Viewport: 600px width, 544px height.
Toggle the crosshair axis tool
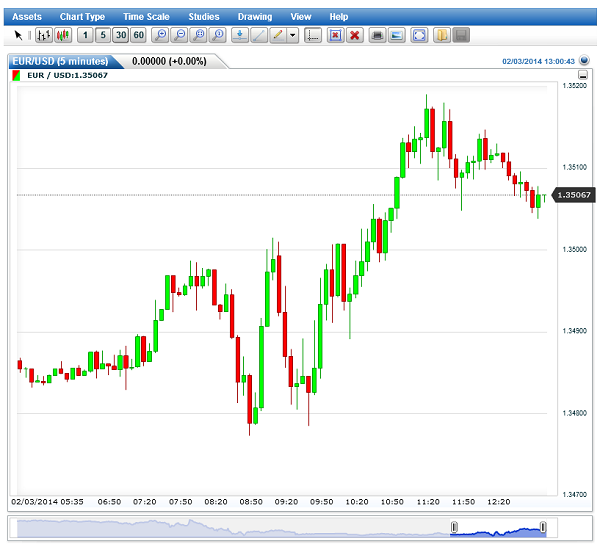tap(313, 36)
